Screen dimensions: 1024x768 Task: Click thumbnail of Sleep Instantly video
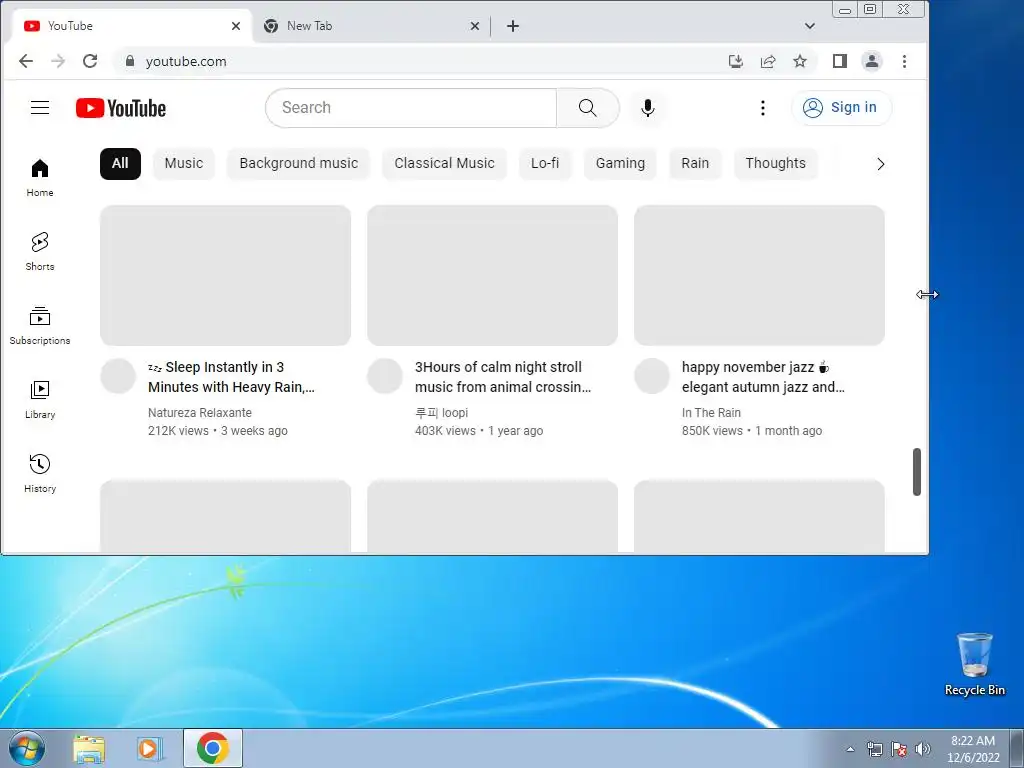coord(225,275)
